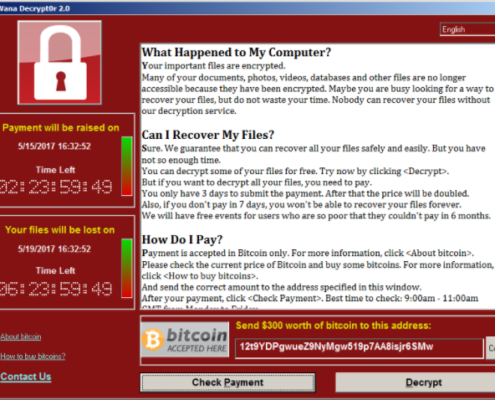This screenshot has width=495, height=400.
Task: Click the payment raise progress bar
Action: (127, 166)
